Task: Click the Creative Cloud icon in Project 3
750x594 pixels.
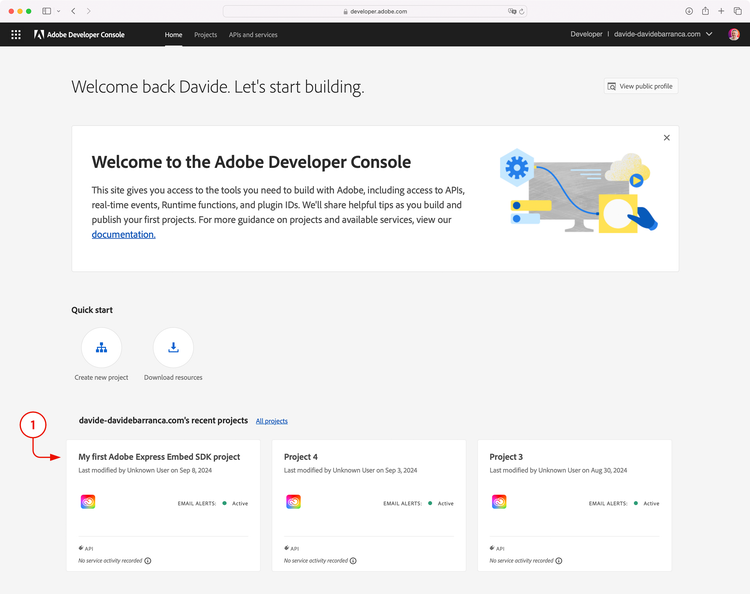Action: (x=499, y=502)
